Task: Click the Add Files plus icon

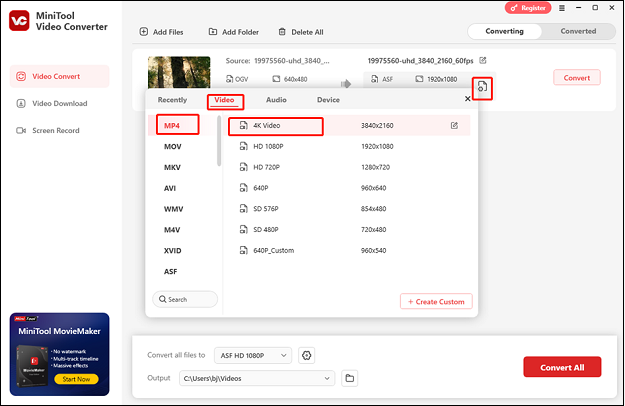Action: point(144,32)
